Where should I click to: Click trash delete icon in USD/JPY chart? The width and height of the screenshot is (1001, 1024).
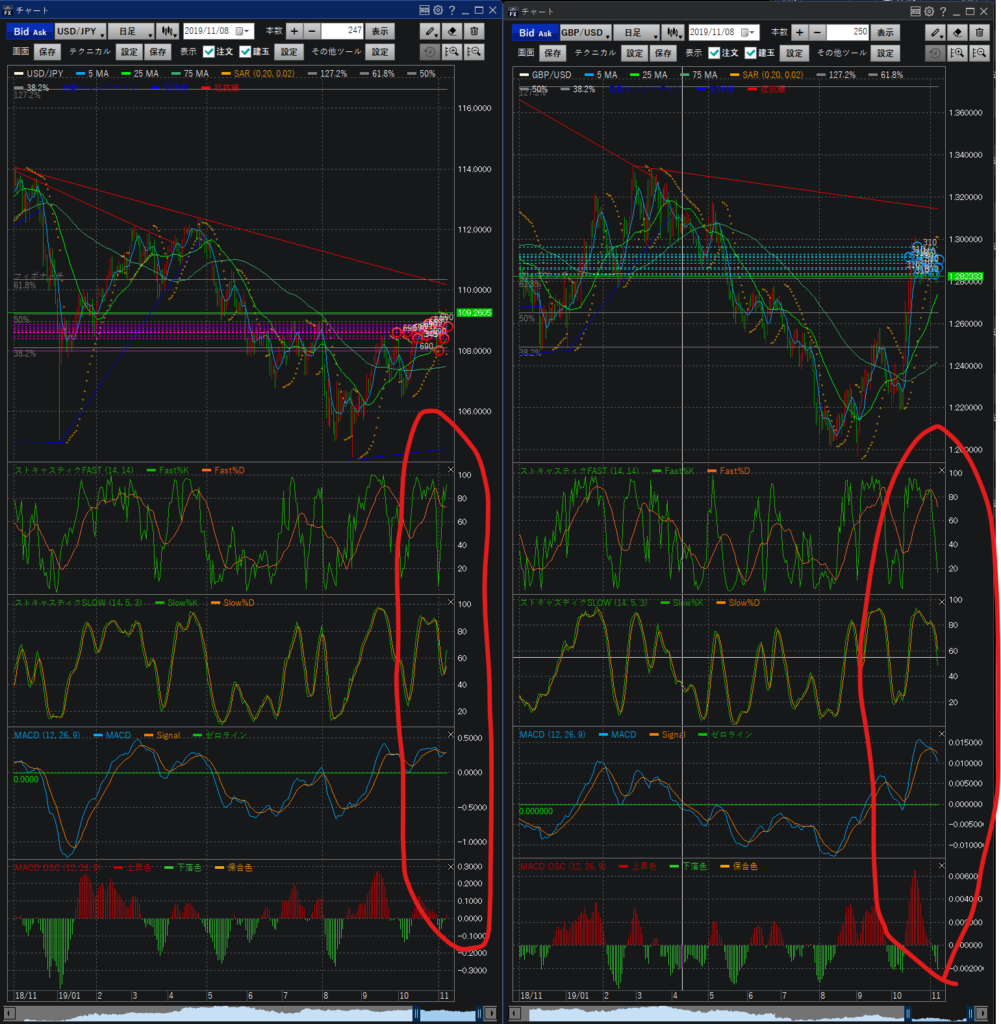(x=475, y=32)
